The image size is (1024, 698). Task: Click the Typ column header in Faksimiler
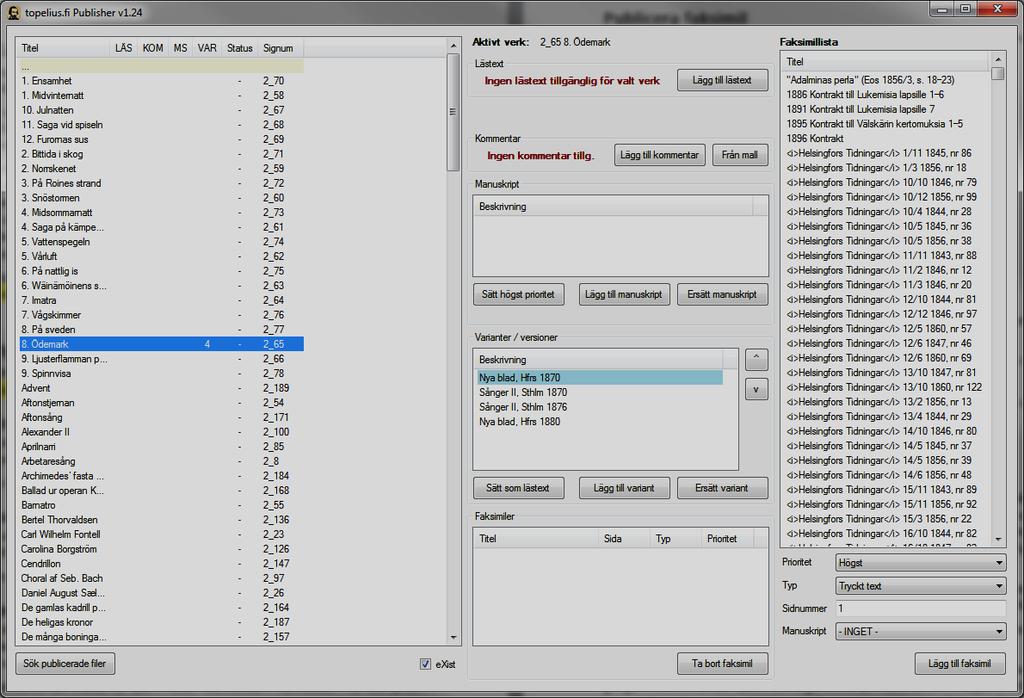click(x=676, y=539)
